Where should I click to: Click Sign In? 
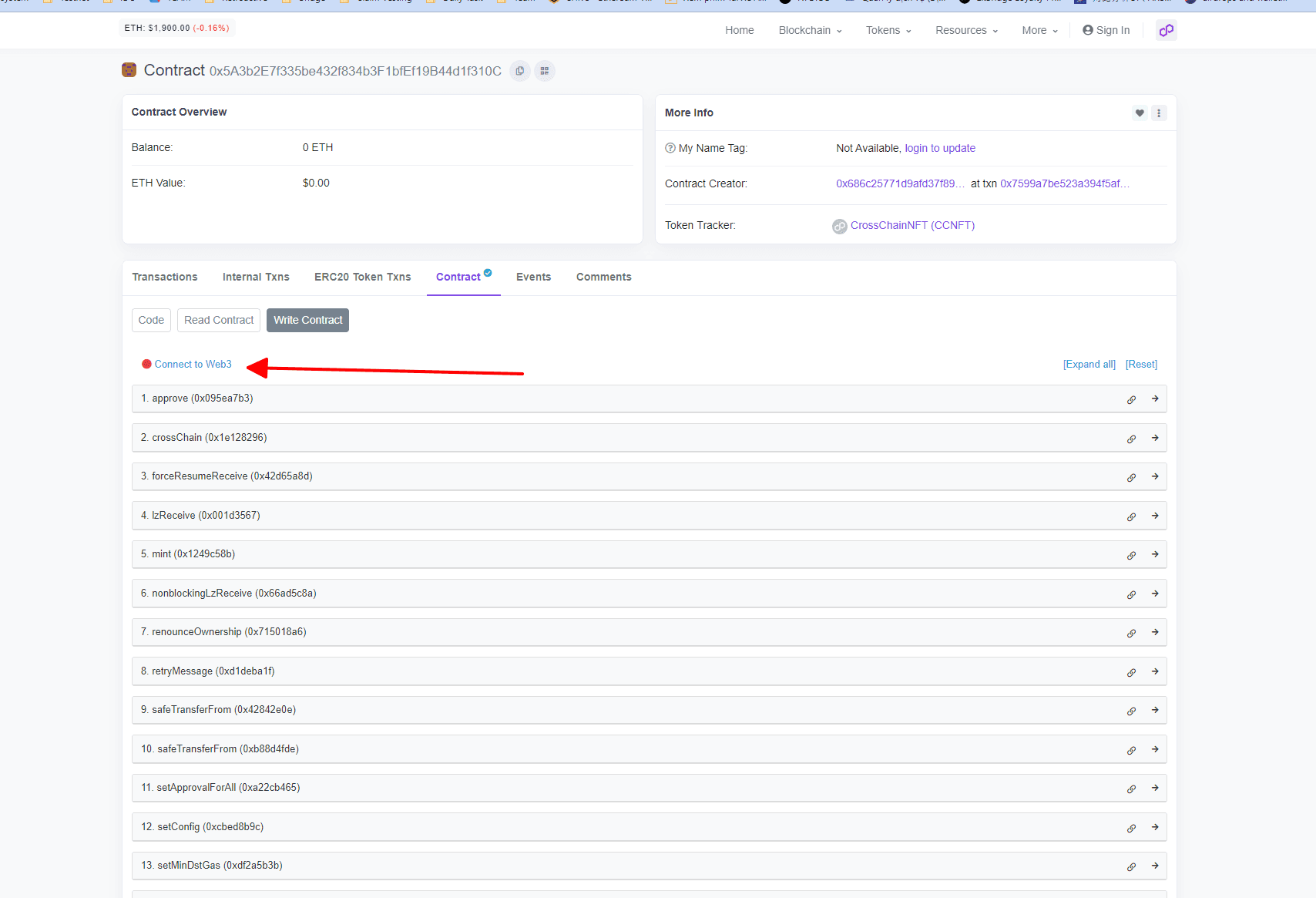pyautogui.click(x=1106, y=30)
